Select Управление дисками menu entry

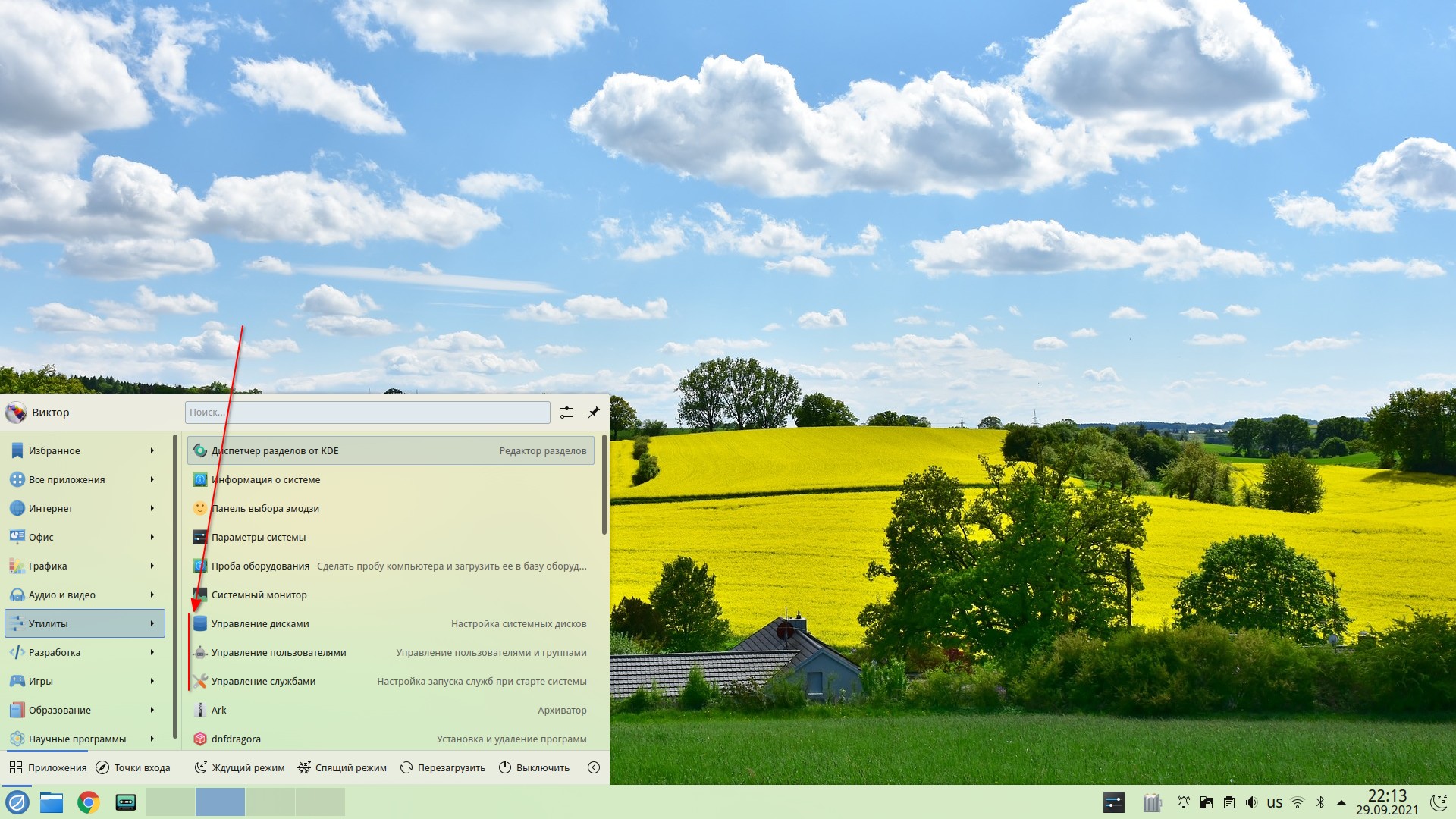(260, 623)
